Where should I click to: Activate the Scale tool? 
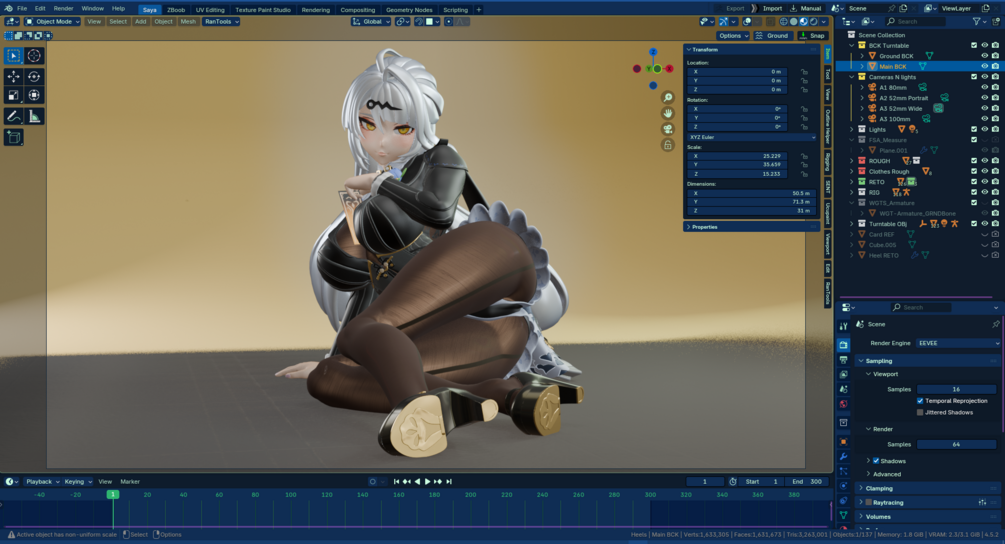click(x=13, y=95)
